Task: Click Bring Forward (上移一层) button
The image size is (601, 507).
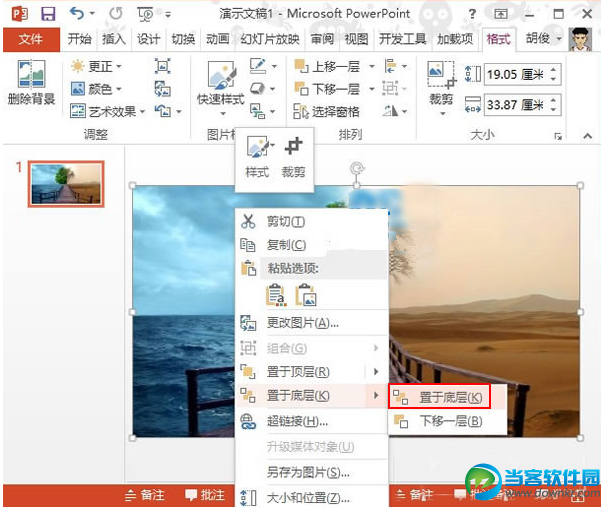Action: click(x=327, y=66)
